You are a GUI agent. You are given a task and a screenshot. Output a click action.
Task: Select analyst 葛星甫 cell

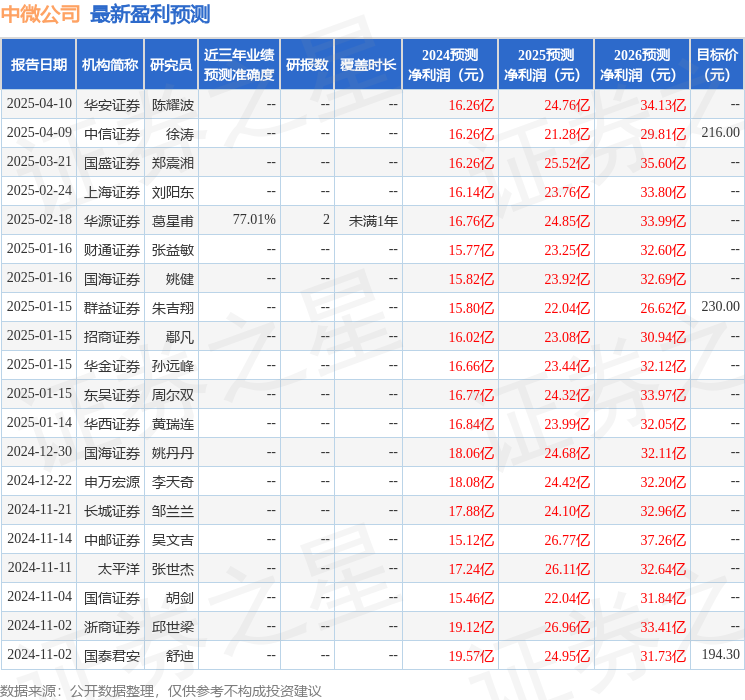tap(172, 221)
